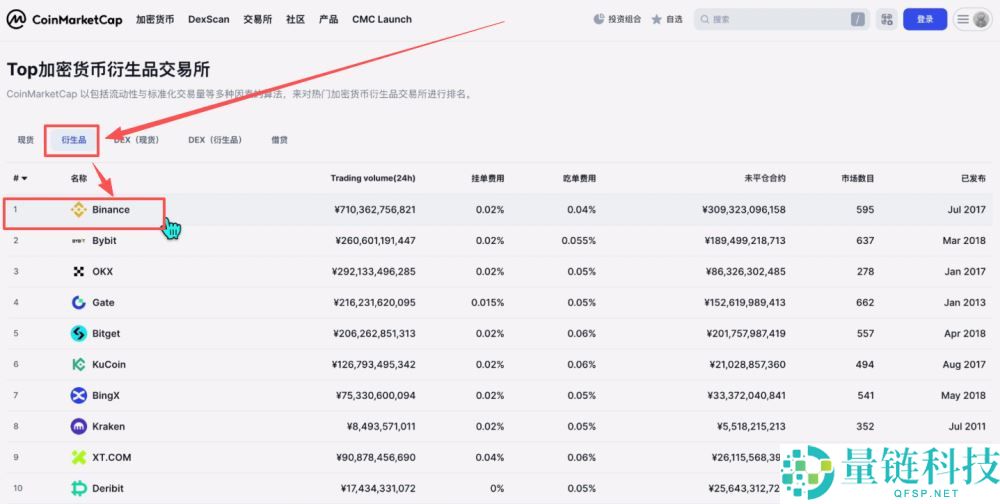This screenshot has width=1000, height=504.
Task: Sort by 已发布 column header
Action: 973,179
